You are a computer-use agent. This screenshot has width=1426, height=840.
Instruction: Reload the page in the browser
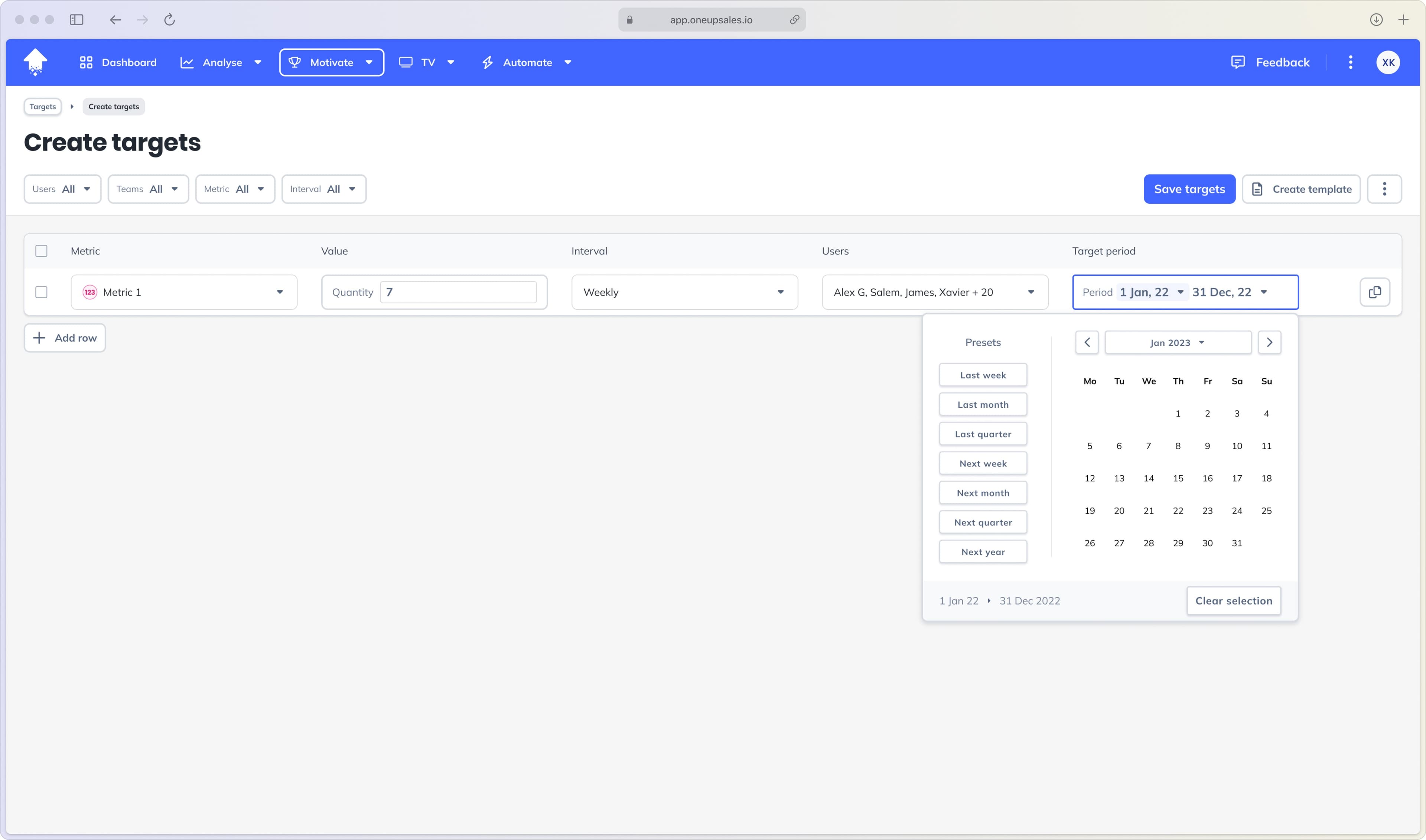(x=169, y=20)
